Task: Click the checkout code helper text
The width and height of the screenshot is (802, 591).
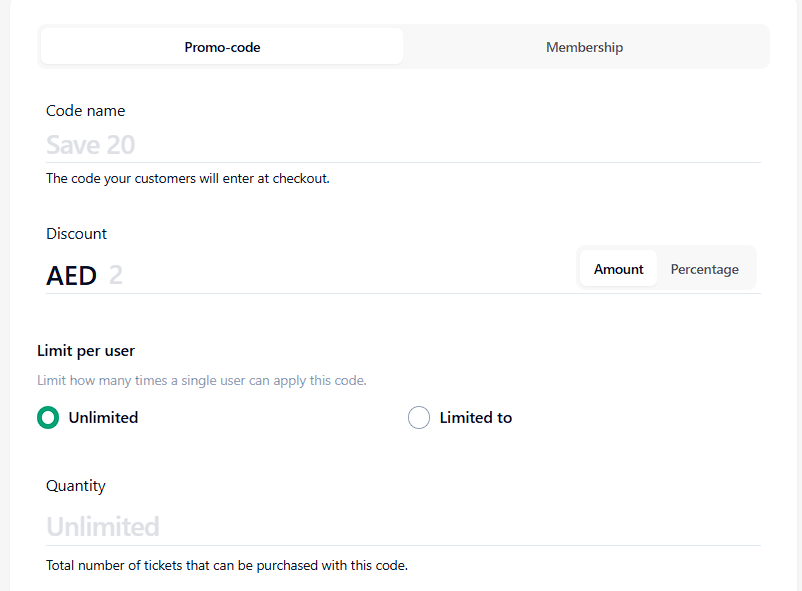Action: coord(188,180)
